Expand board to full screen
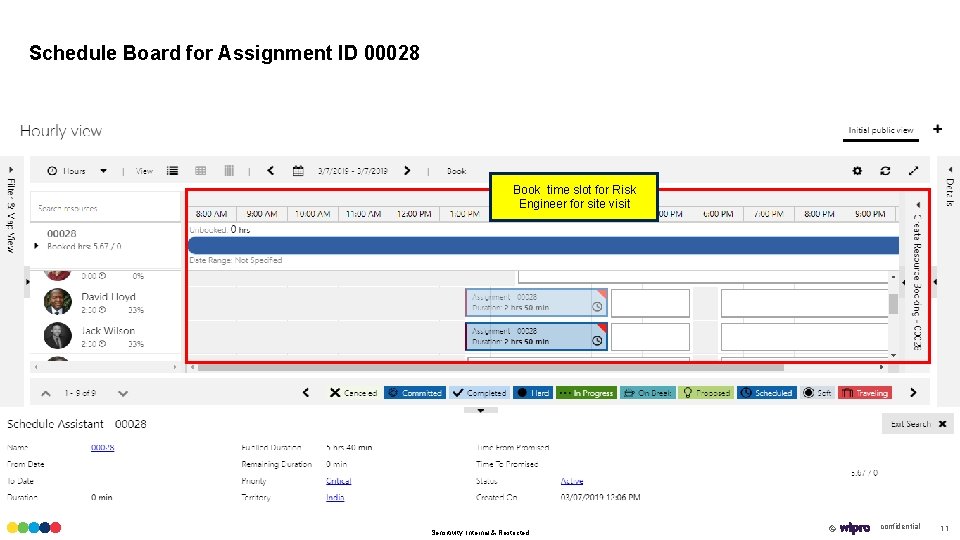960x540 pixels. pyautogui.click(x=913, y=171)
